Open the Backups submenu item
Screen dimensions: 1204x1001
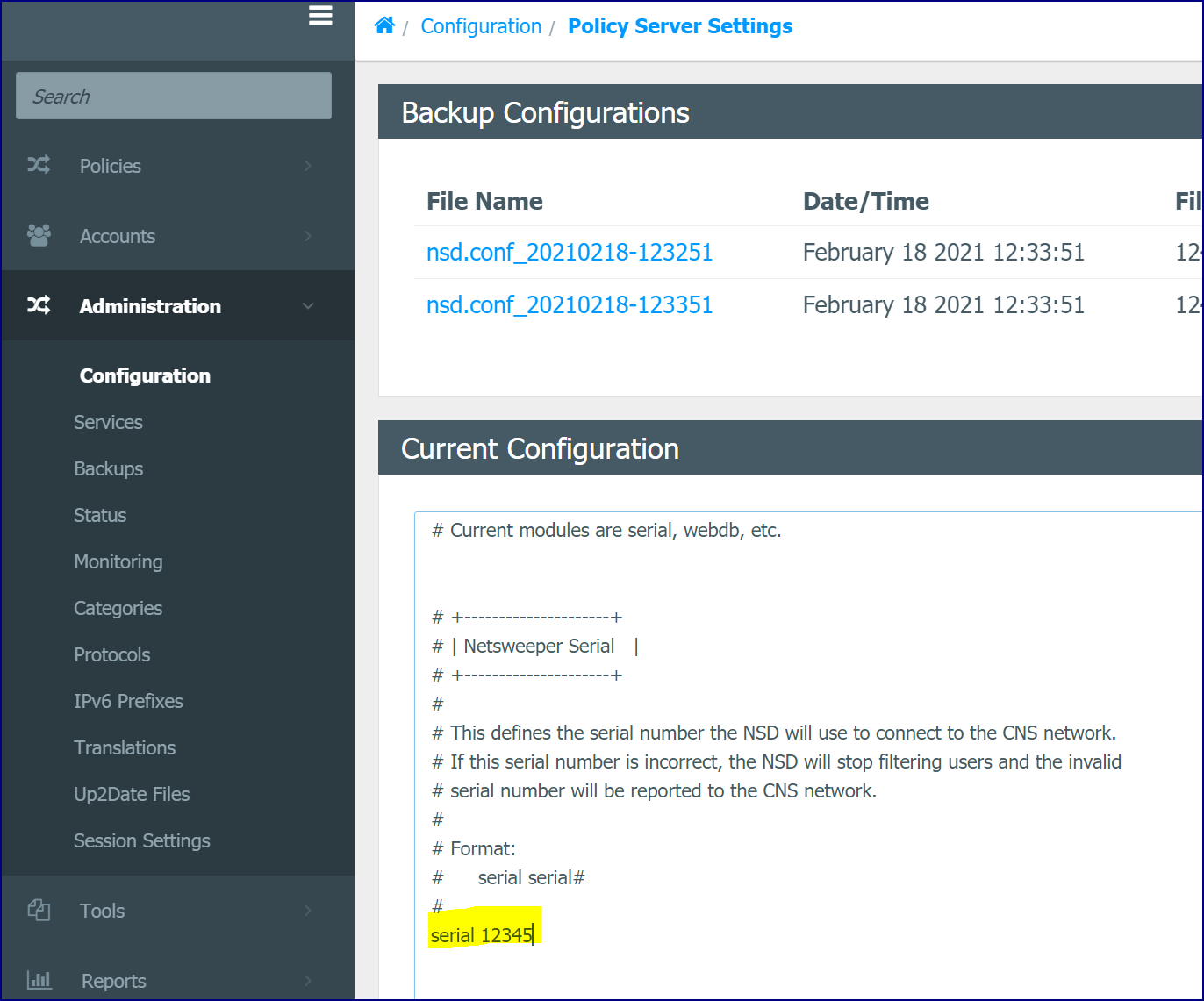pos(108,468)
